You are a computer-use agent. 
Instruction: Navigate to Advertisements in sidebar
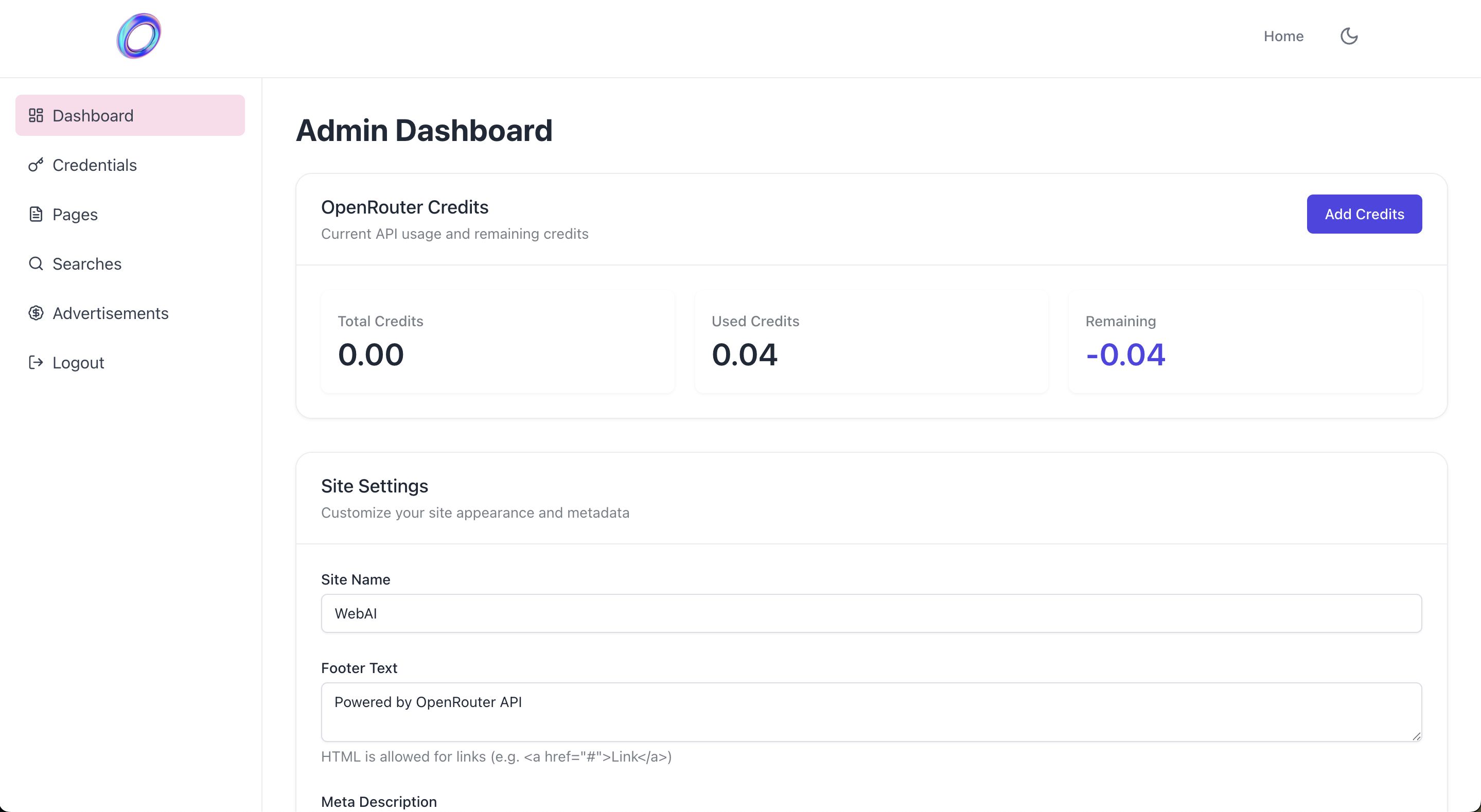(130, 313)
